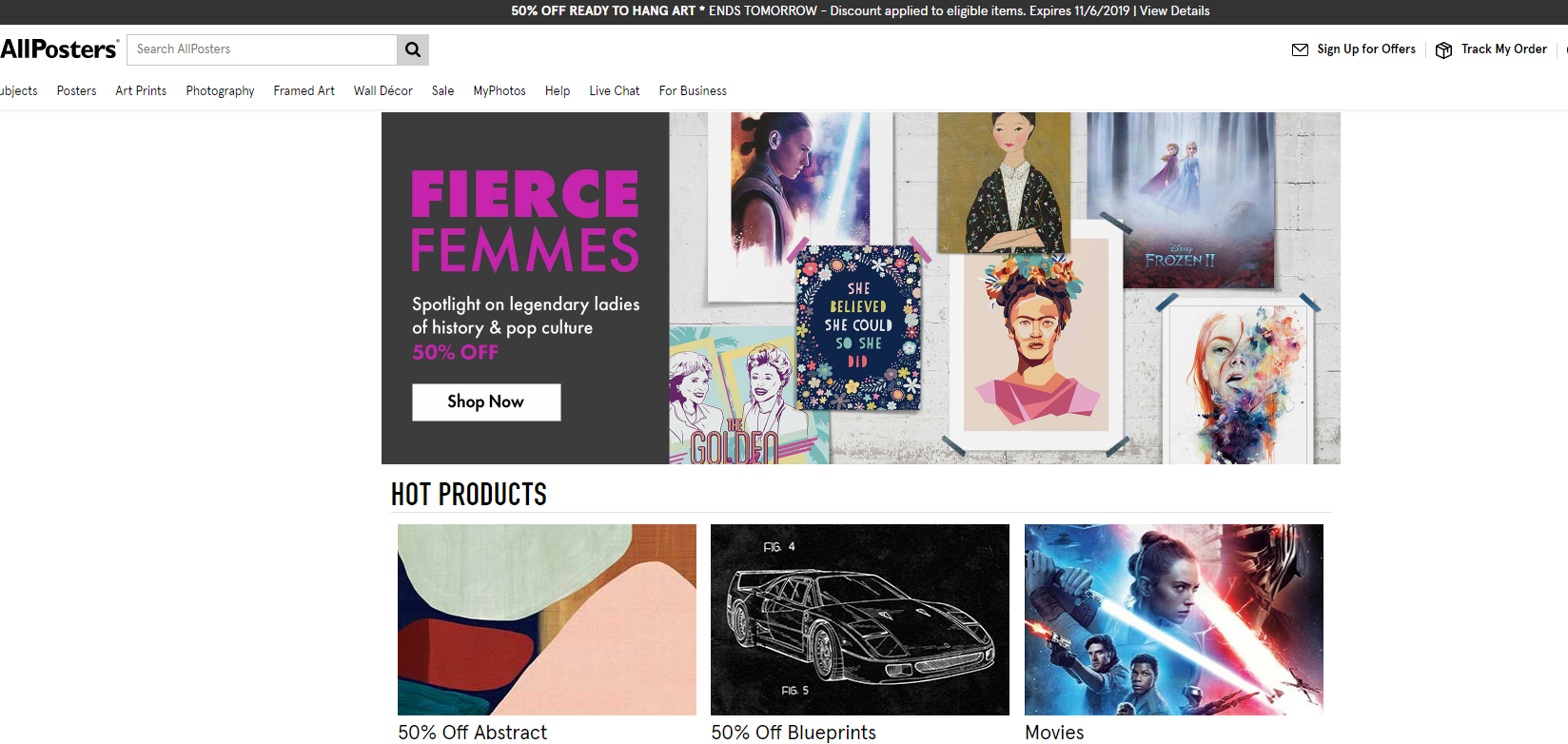Open the Posters menu

[76, 91]
